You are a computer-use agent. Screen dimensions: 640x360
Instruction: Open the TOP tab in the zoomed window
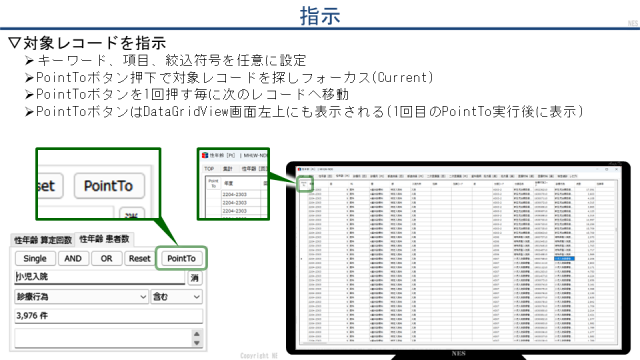click(209, 169)
